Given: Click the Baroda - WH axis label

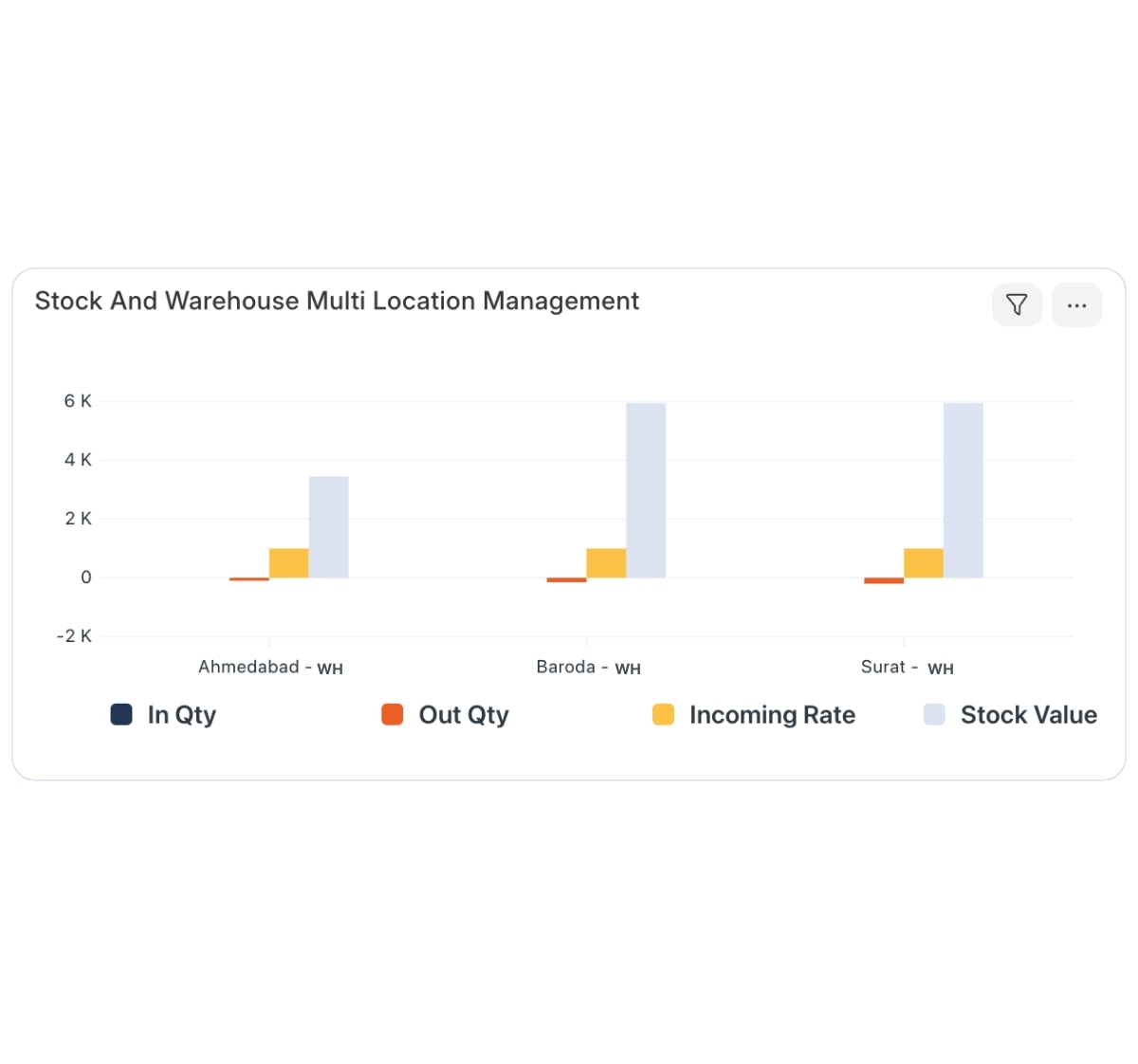Looking at the screenshot, I should [x=588, y=668].
